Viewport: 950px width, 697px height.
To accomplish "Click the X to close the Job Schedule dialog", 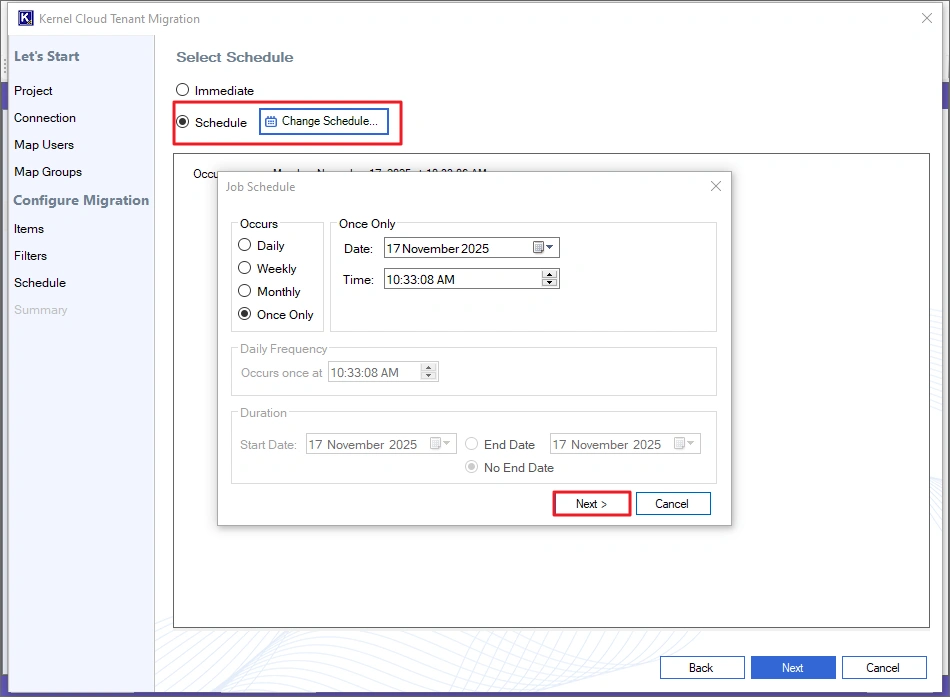I will pos(715,186).
